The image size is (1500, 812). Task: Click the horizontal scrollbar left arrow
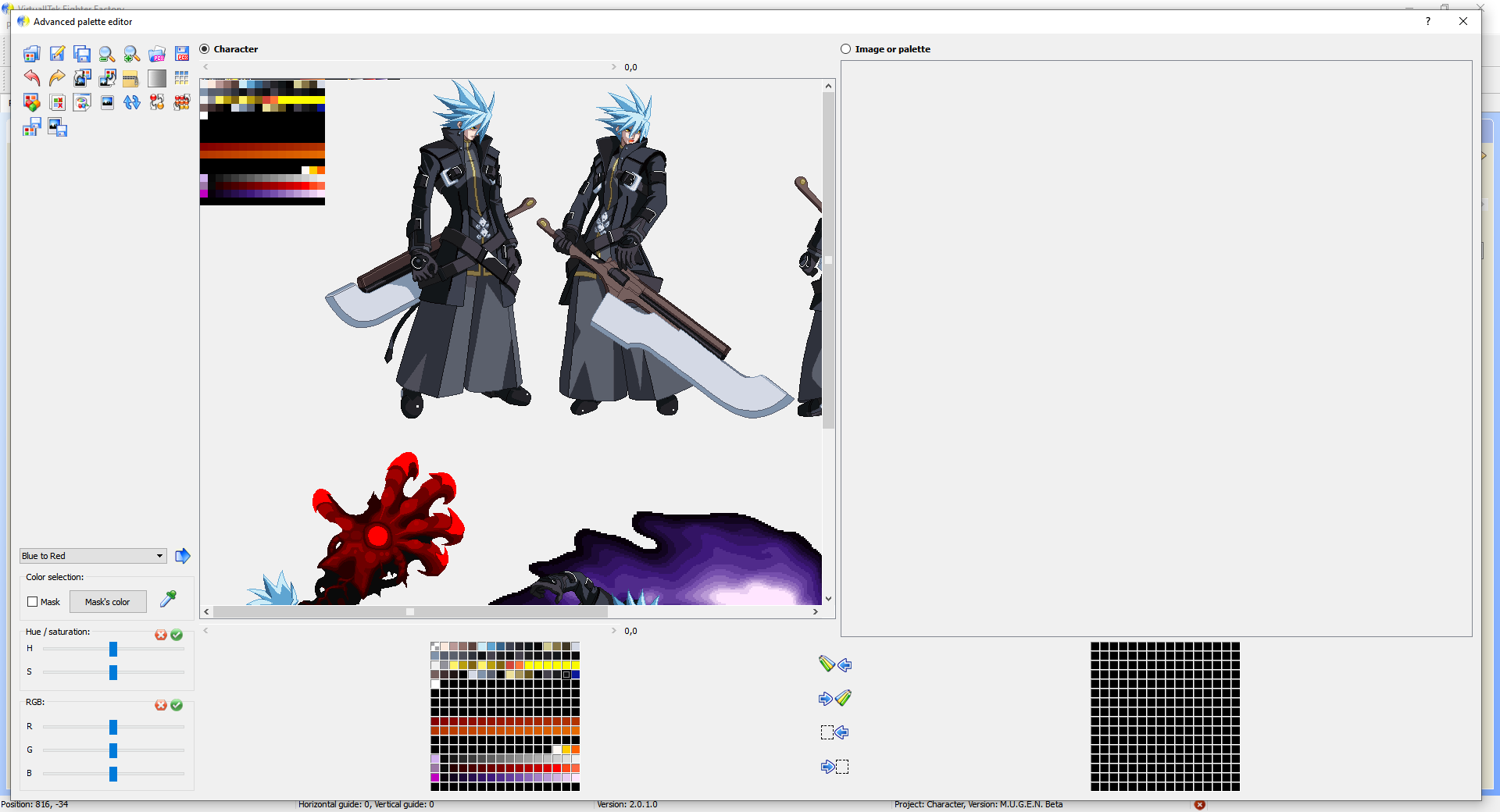[x=206, y=612]
